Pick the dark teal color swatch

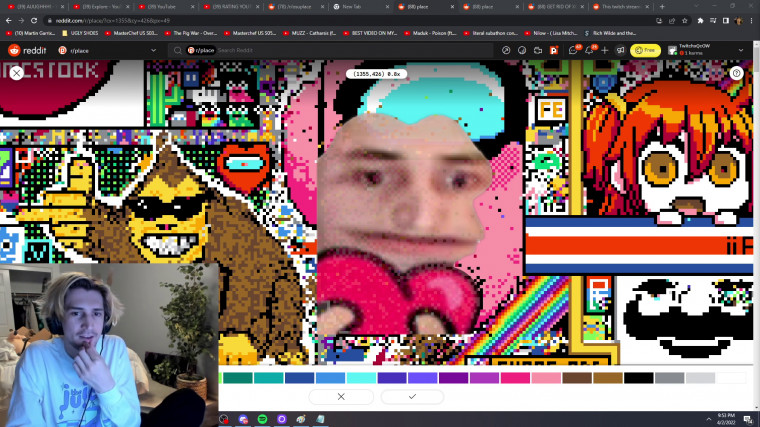coord(238,378)
